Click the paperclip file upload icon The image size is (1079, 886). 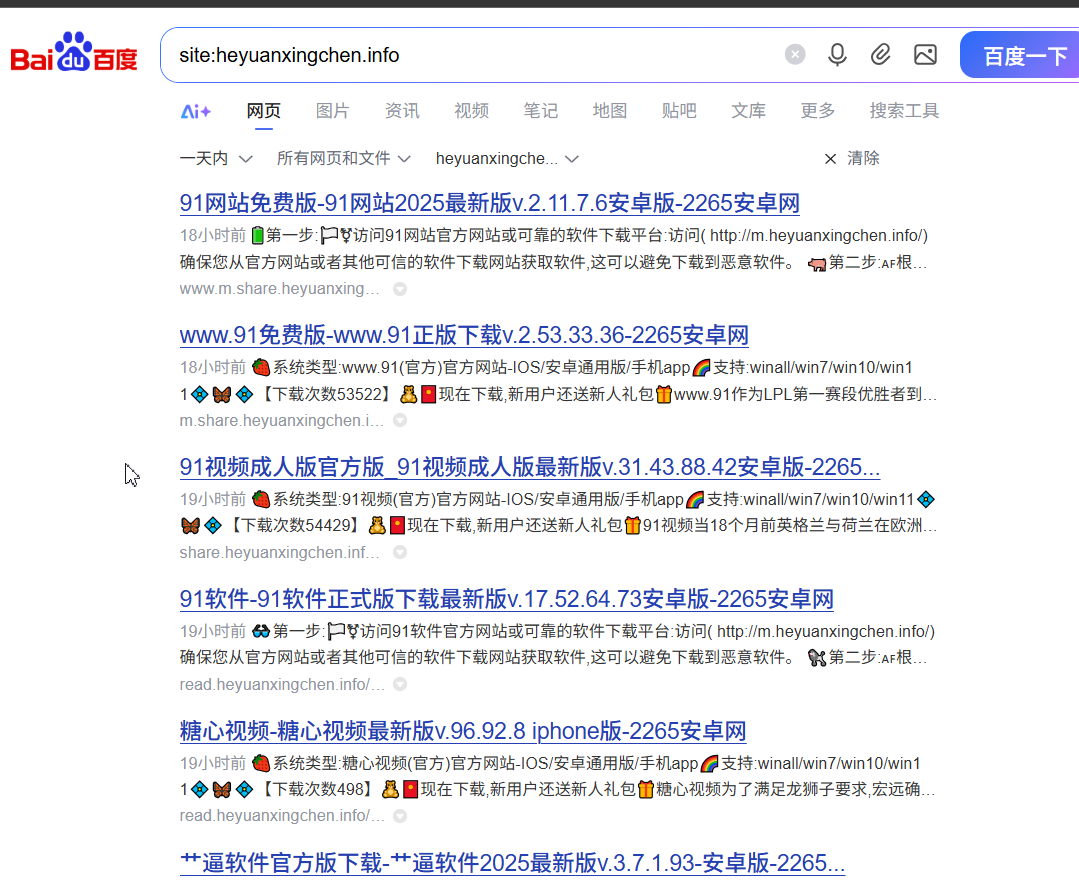tap(881, 55)
